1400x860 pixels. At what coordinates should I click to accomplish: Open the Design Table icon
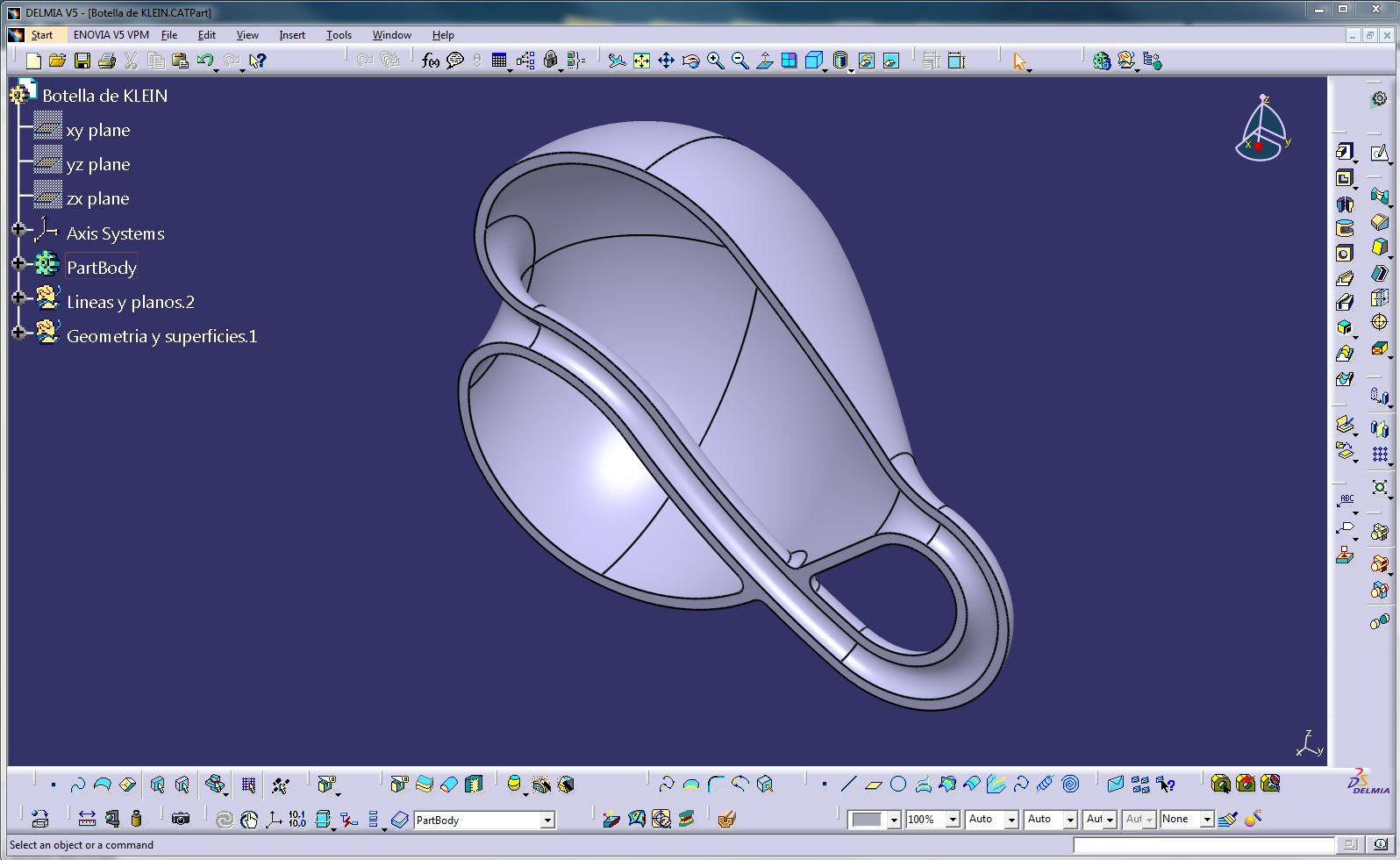pyautogui.click(x=499, y=61)
